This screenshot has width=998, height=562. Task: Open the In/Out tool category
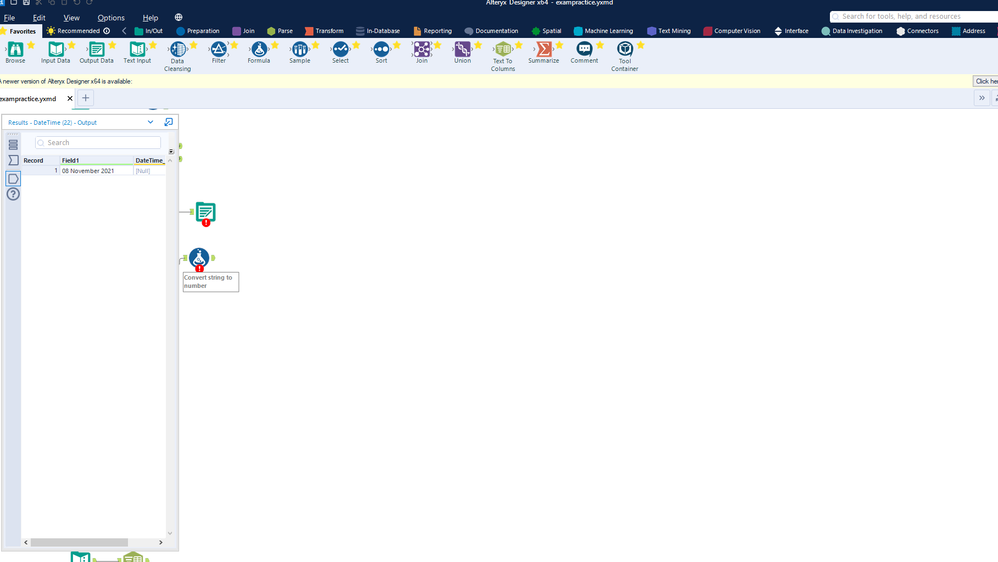[x=148, y=31]
